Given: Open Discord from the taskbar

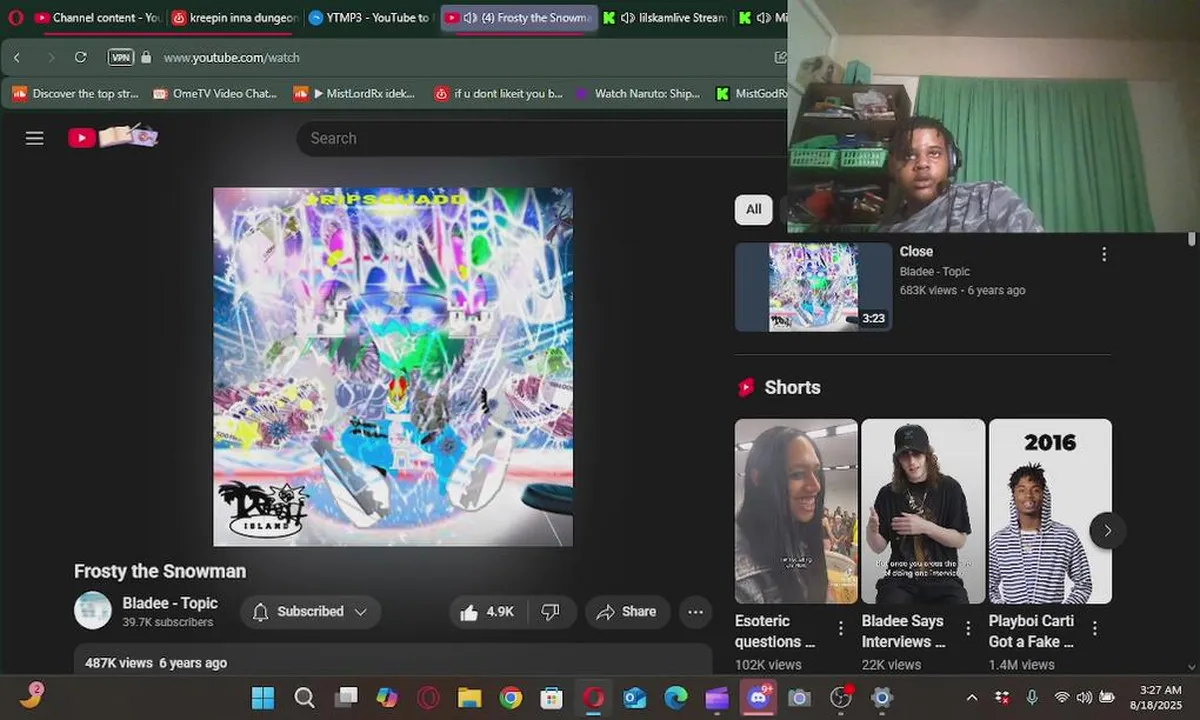Looking at the screenshot, I should (758, 697).
